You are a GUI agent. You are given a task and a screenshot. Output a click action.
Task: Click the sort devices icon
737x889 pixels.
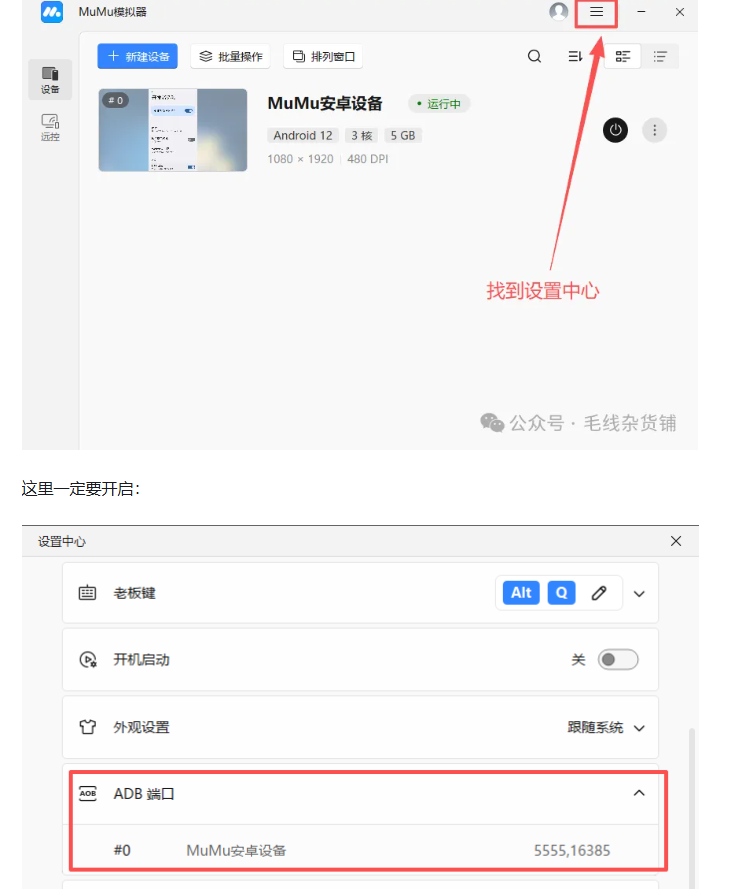pos(575,56)
